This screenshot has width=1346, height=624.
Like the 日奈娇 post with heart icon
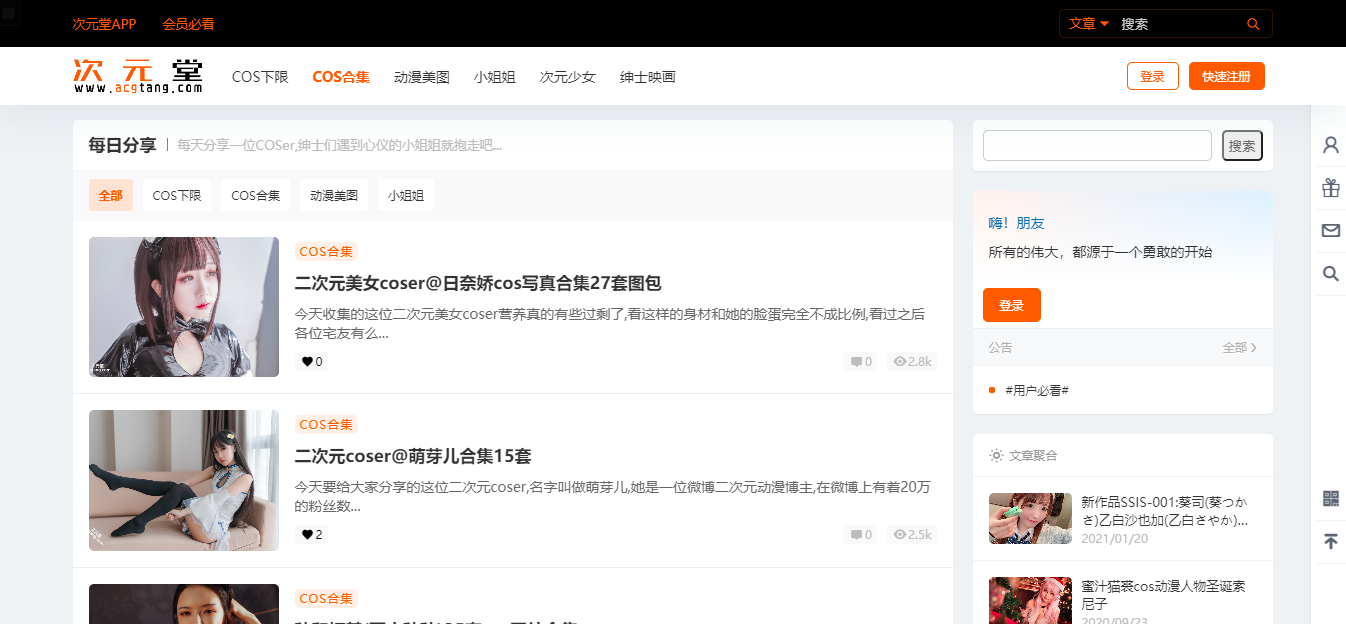click(307, 362)
